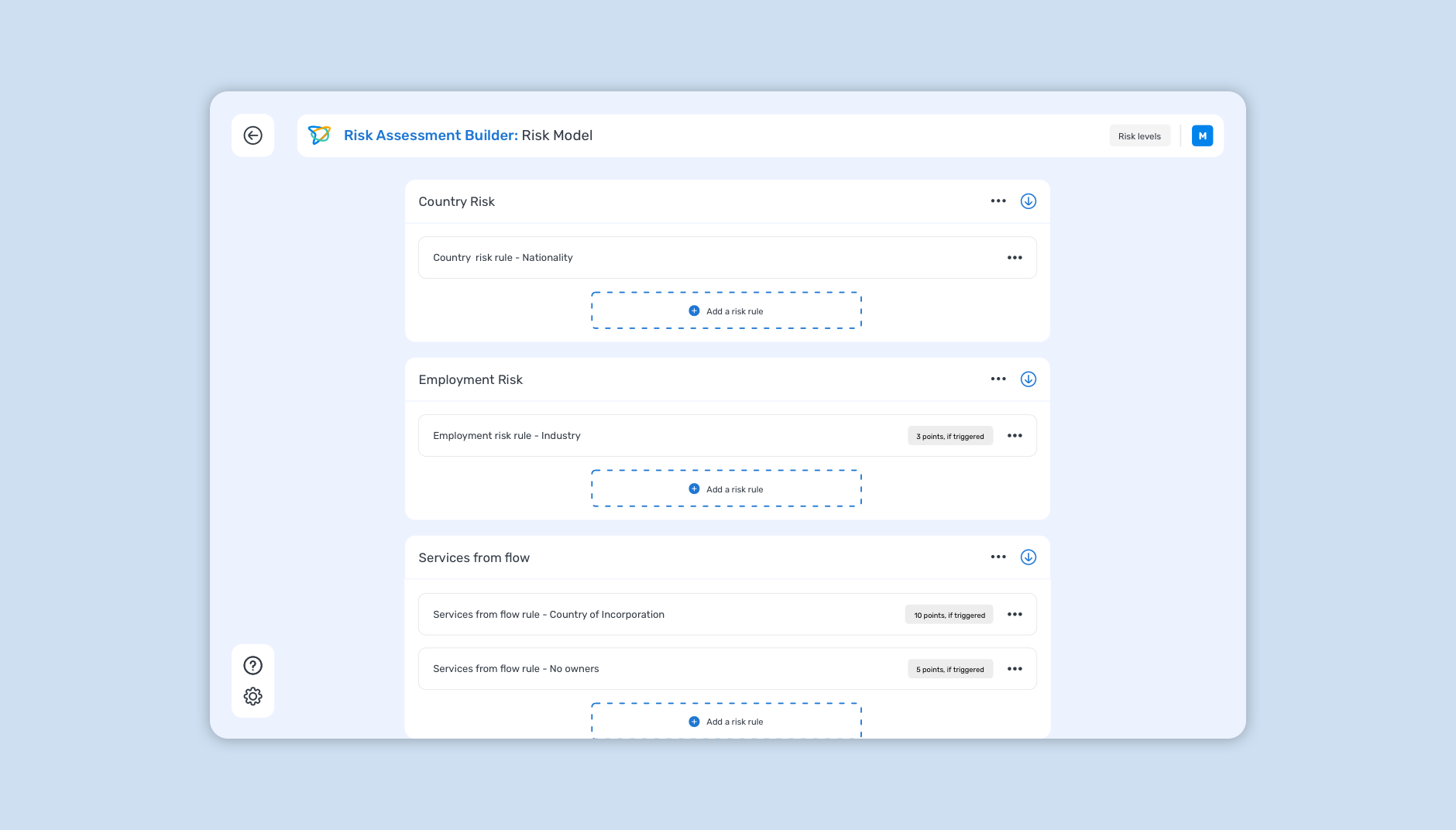The width and height of the screenshot is (1456, 830).
Task: Click the 5 points, if triggered badge
Action: coord(950,669)
